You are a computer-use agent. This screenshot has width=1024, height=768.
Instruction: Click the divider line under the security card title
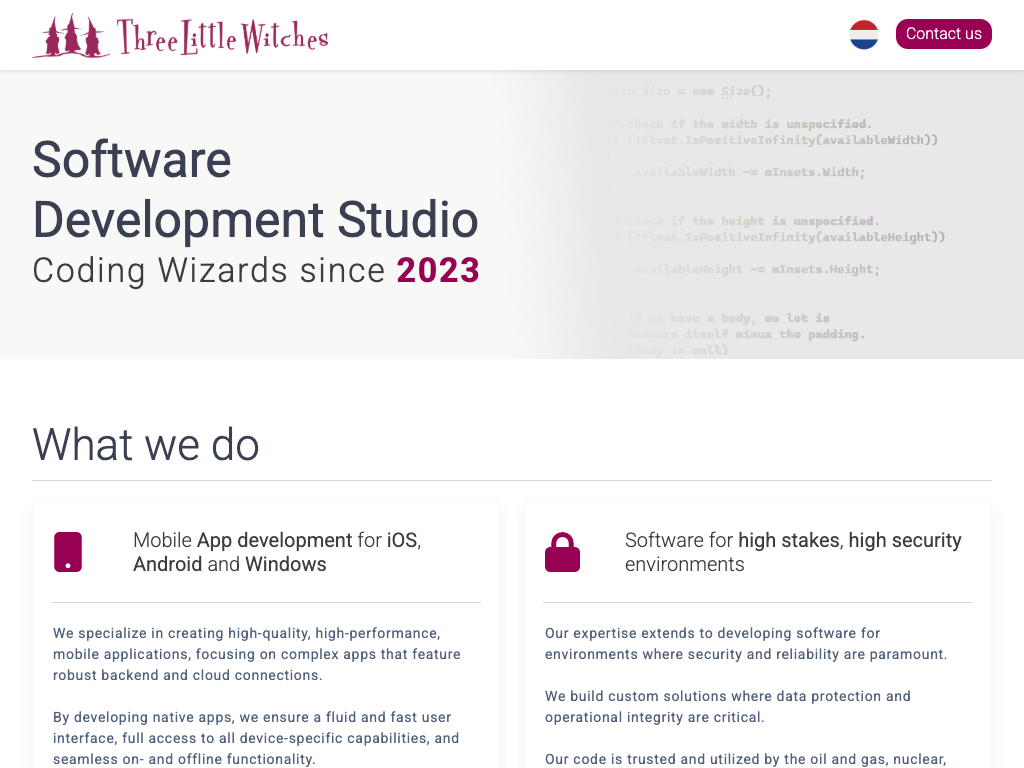pos(758,602)
